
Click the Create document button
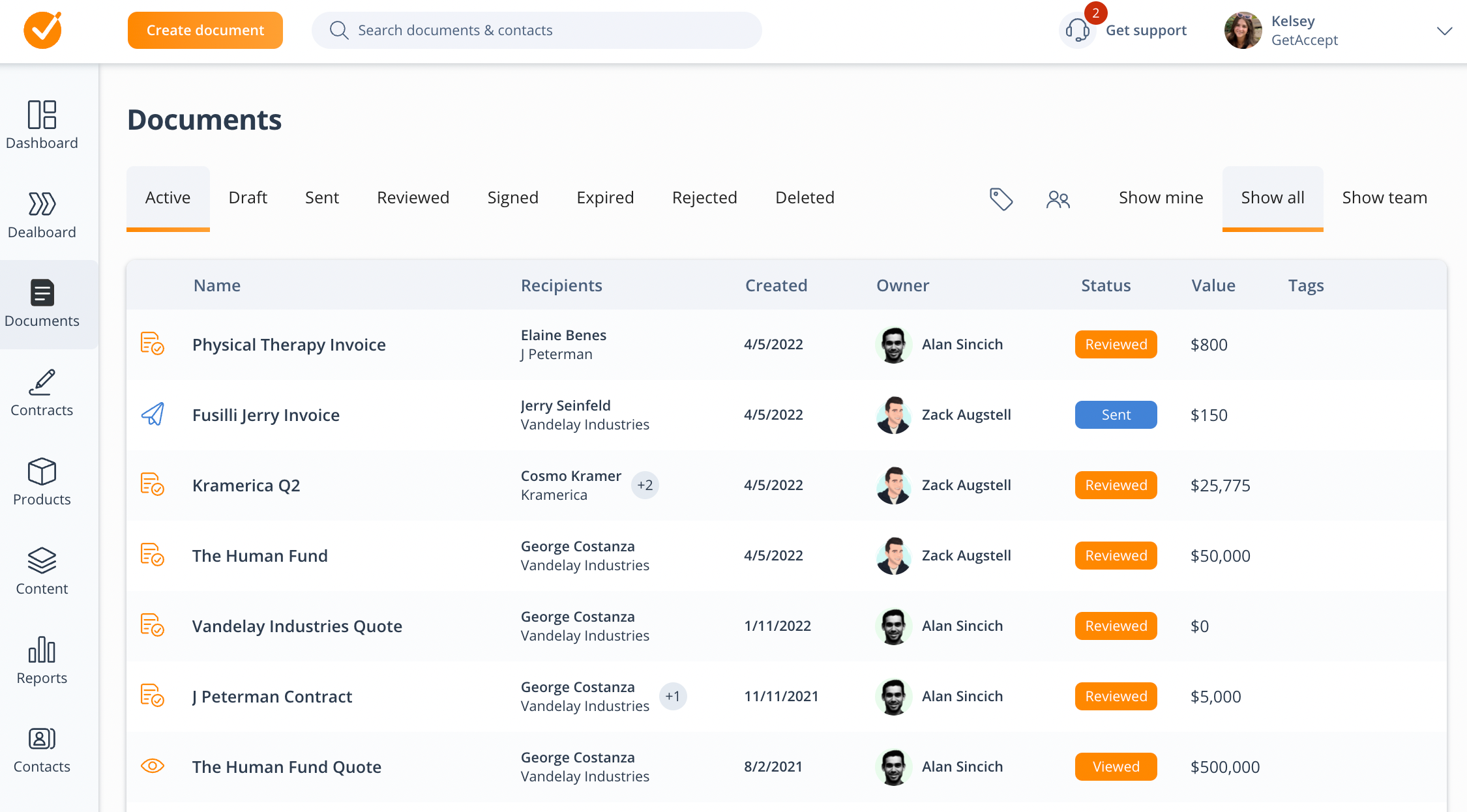[205, 31]
